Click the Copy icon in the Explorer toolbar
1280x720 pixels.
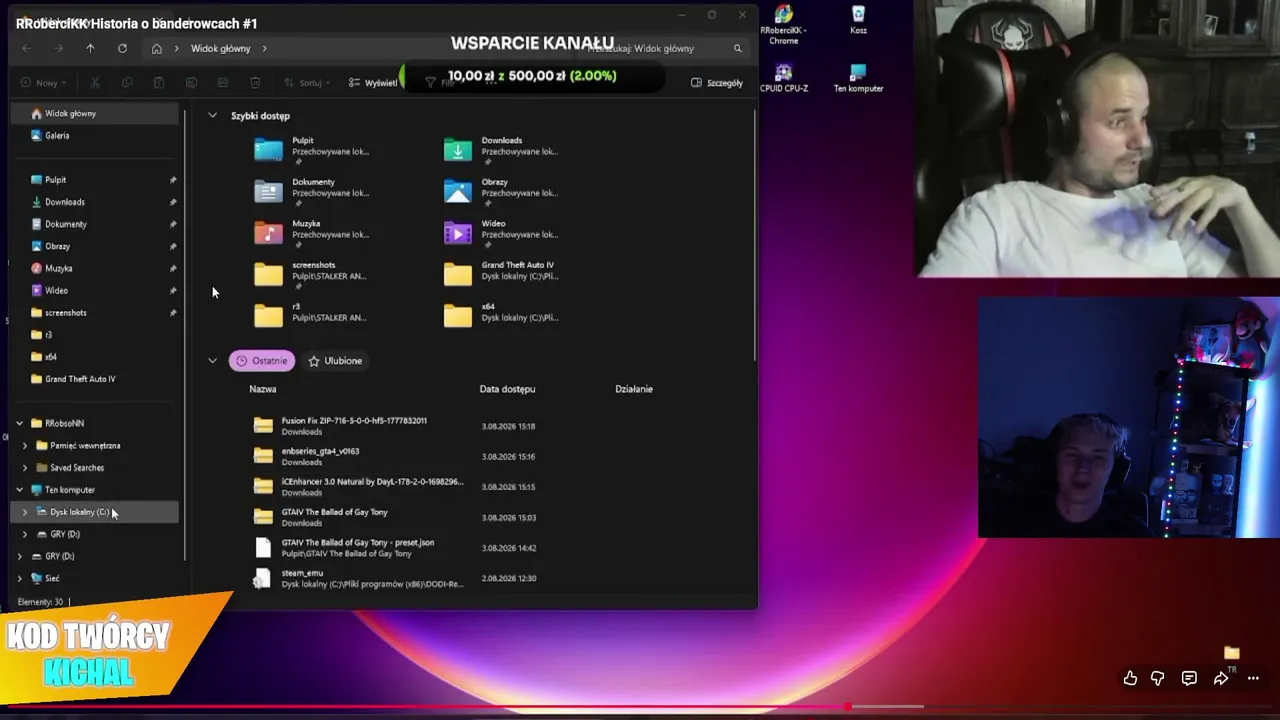[127, 83]
